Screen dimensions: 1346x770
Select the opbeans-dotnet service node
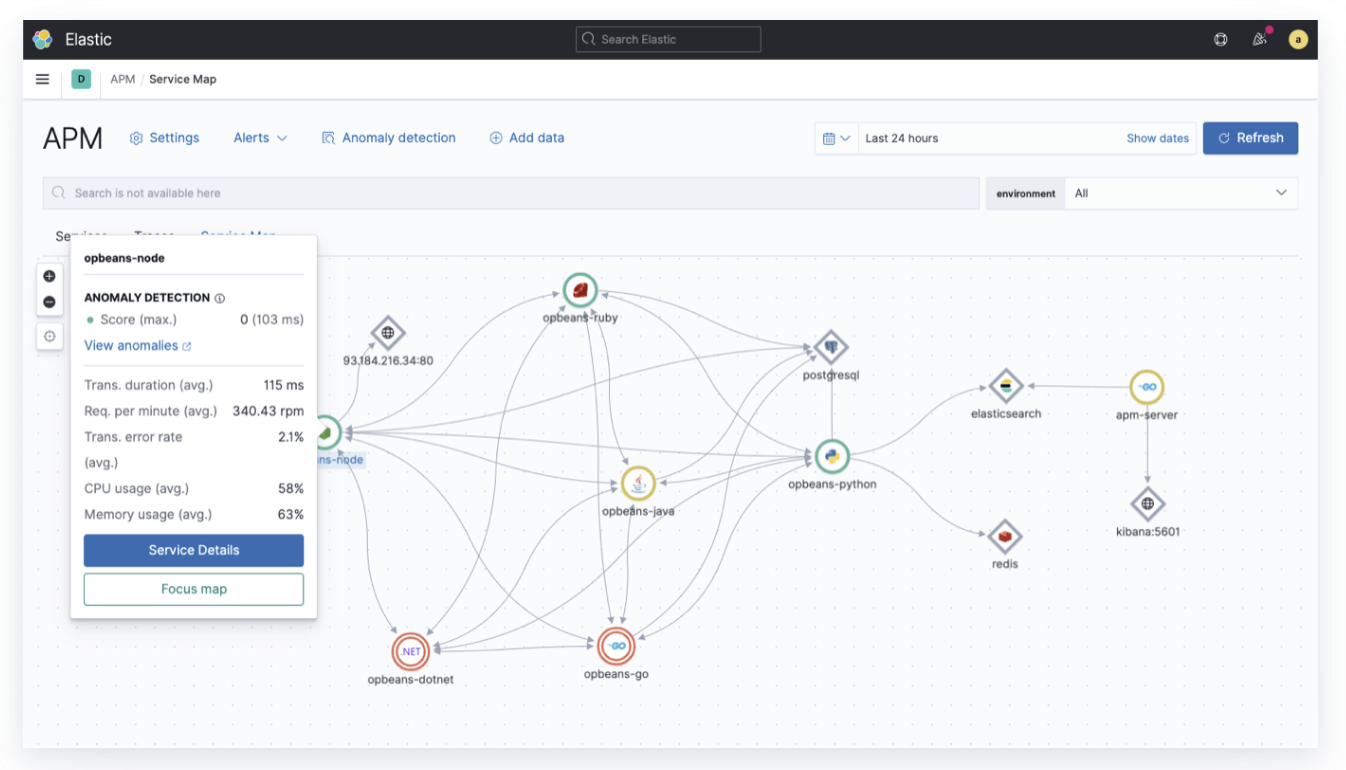[x=411, y=651]
